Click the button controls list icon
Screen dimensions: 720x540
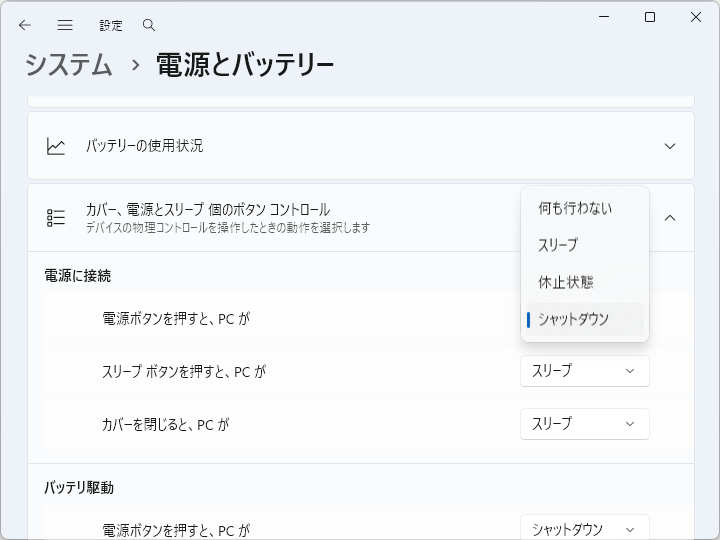click(56, 218)
